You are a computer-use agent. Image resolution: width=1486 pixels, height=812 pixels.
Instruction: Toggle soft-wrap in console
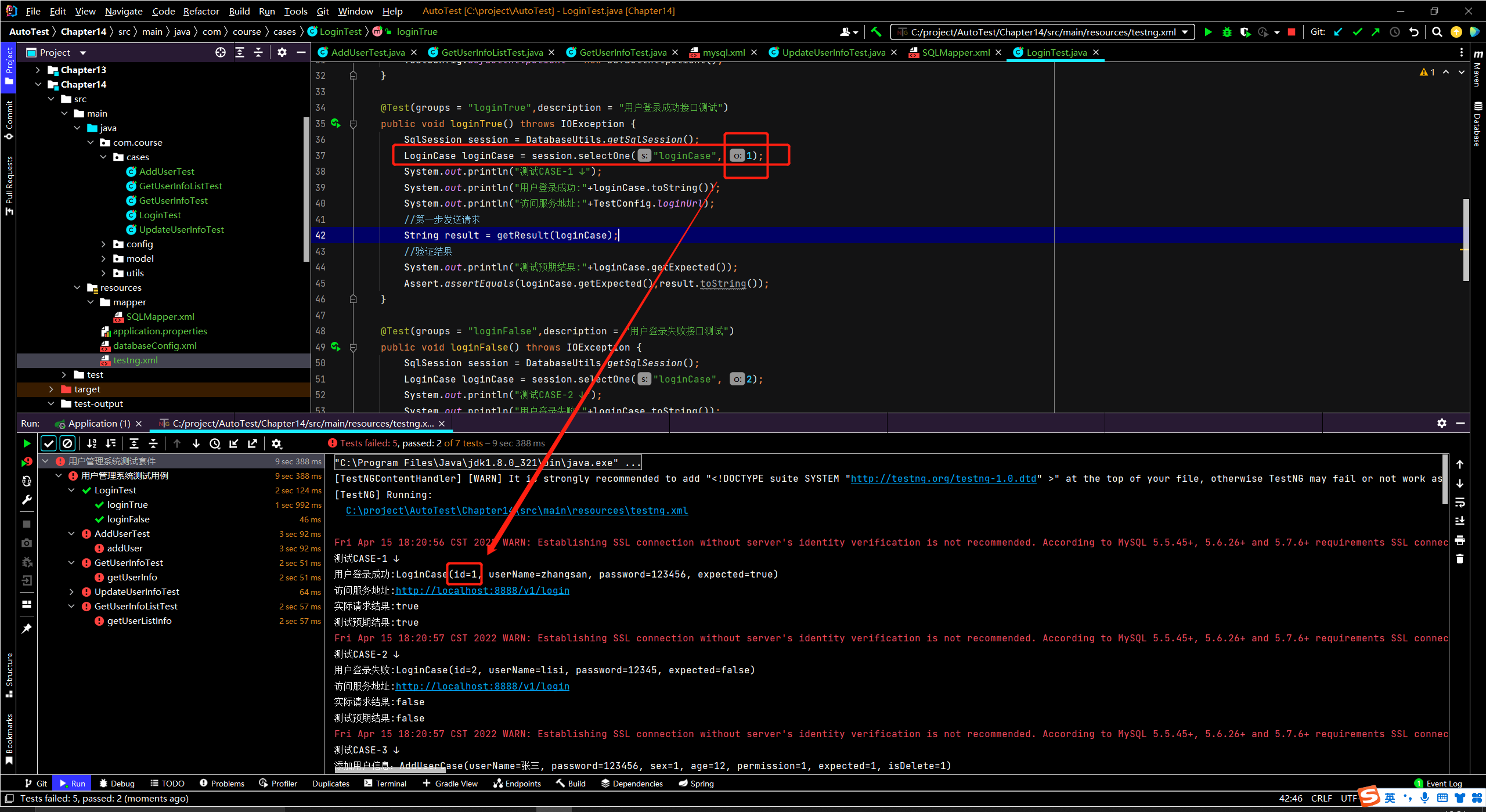pos(1460,503)
